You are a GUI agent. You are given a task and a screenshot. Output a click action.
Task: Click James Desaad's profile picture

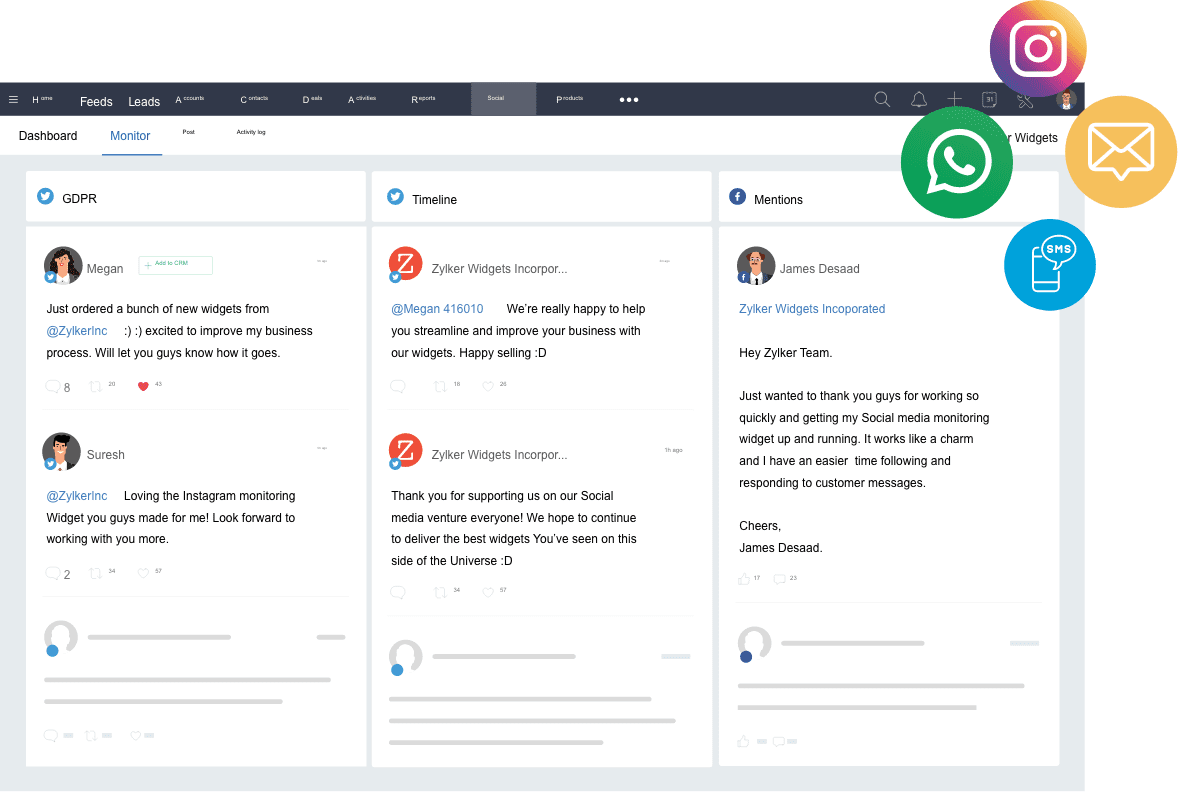756,265
